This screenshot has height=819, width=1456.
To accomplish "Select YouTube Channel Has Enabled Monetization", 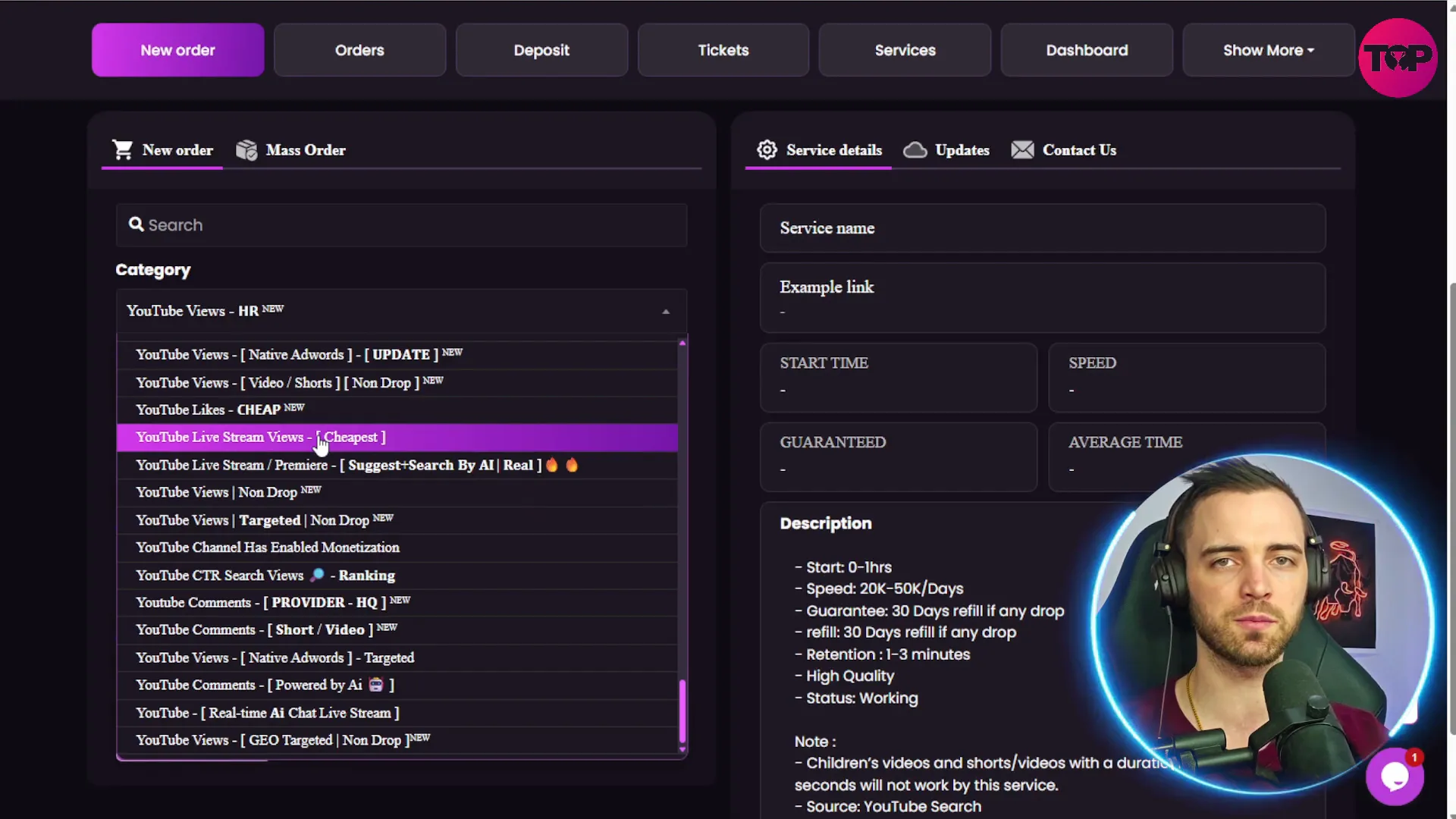I will [x=397, y=548].
